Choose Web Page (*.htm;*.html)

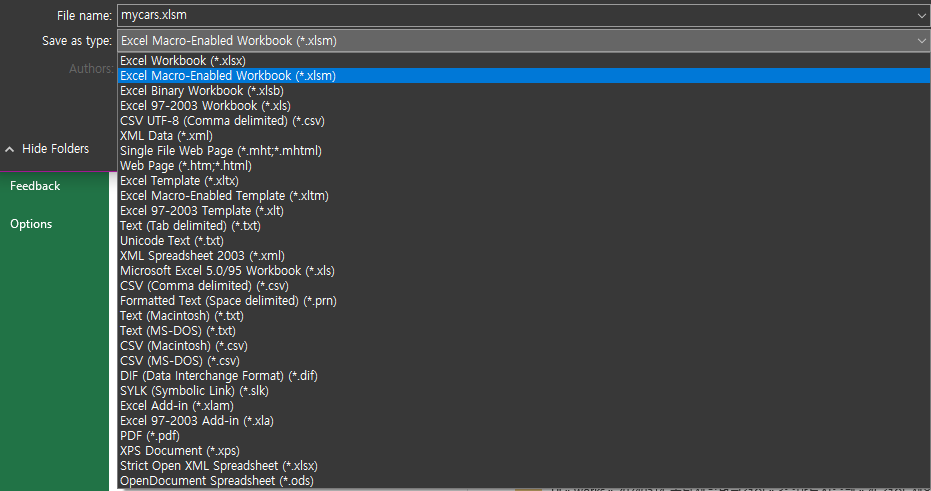click(x=524, y=166)
